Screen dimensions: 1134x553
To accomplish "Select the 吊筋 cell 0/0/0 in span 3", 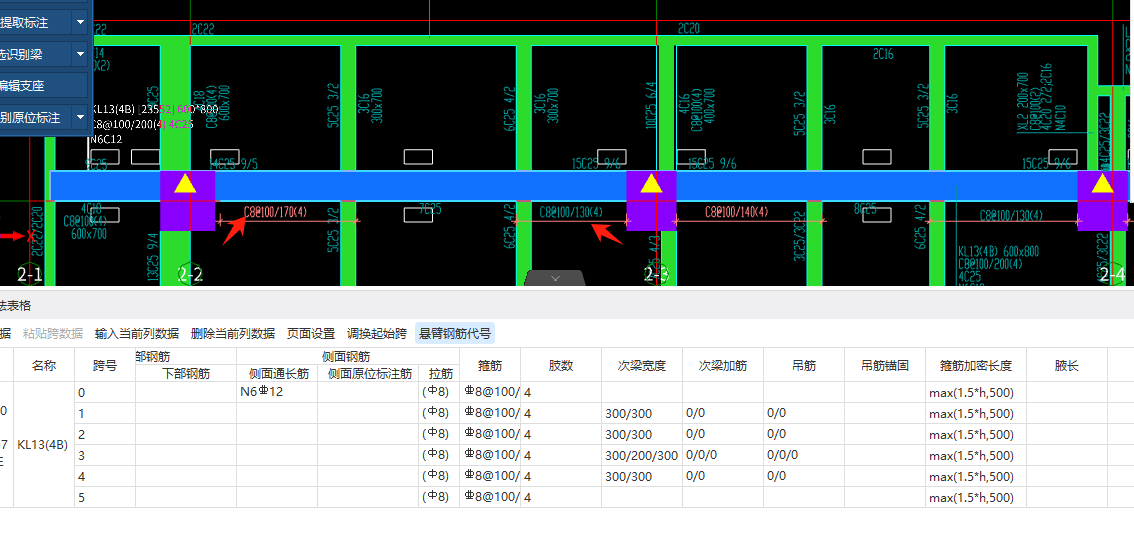I will (x=803, y=455).
